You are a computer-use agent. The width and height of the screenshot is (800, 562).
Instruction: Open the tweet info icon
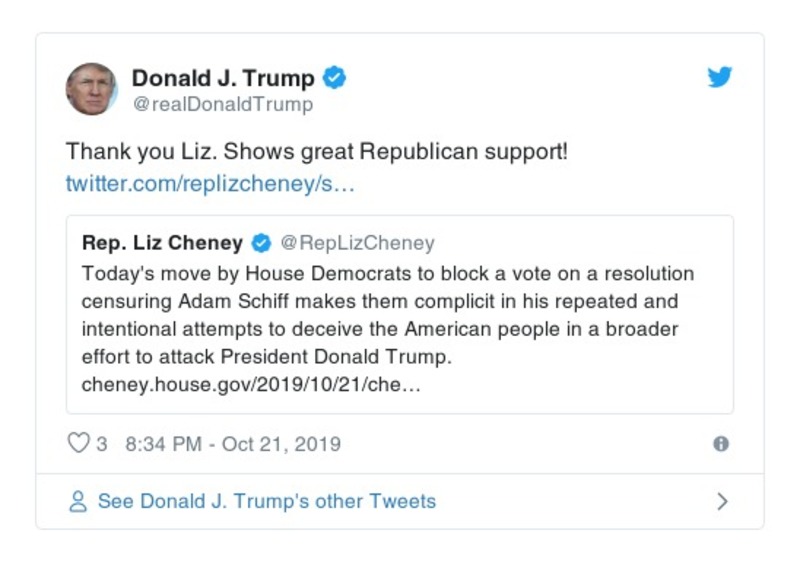(721, 444)
